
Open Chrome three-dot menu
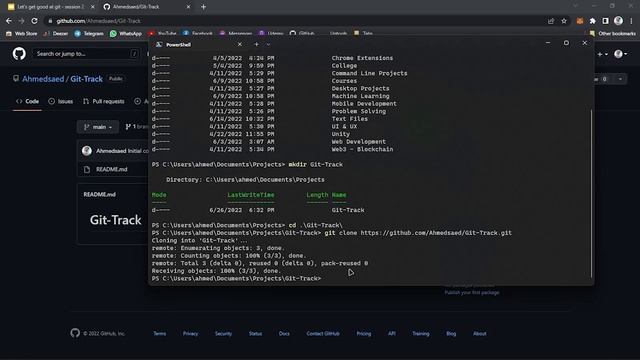pyautogui.click(x=631, y=21)
